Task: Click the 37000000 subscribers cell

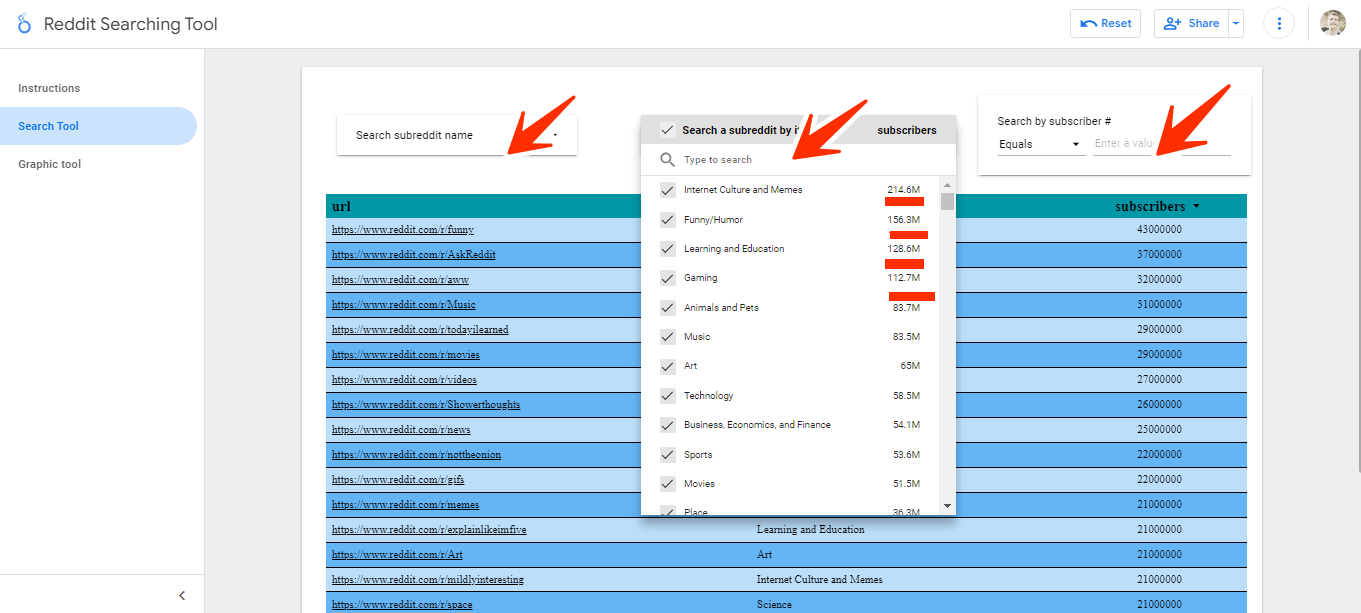Action: coord(1159,255)
